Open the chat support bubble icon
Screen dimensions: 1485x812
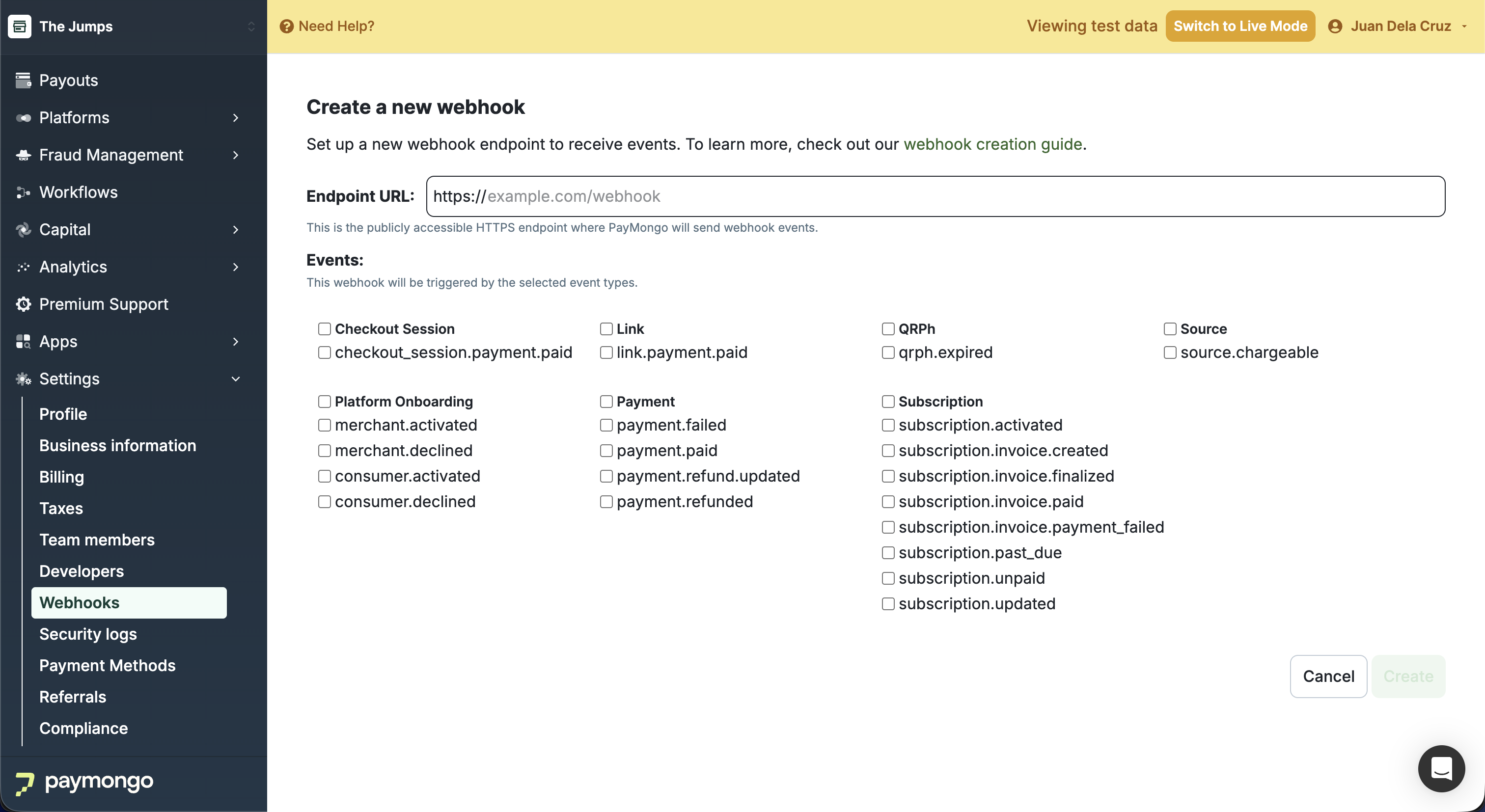1441,768
